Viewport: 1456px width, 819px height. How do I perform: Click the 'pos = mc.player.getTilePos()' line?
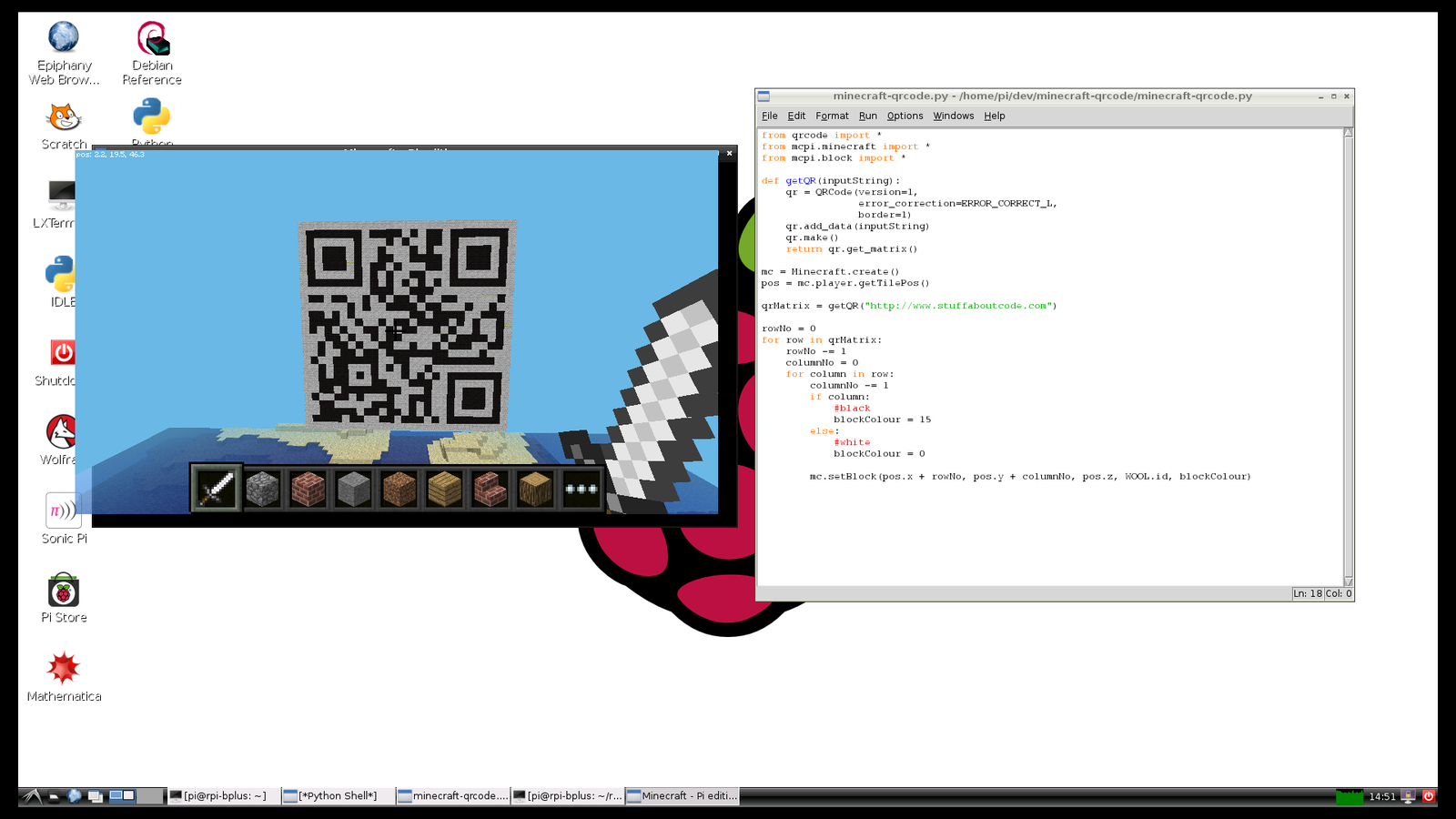click(x=845, y=283)
